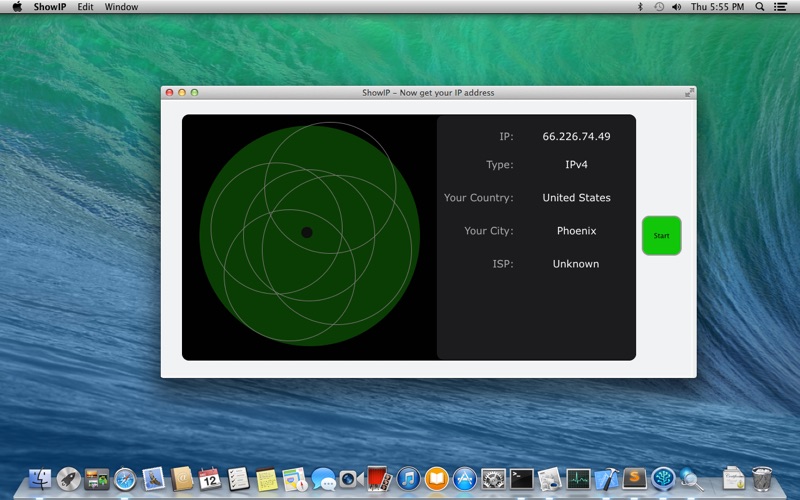This screenshot has width=800, height=500.
Task: Open Mission Control in the Dock
Action: click(96, 480)
